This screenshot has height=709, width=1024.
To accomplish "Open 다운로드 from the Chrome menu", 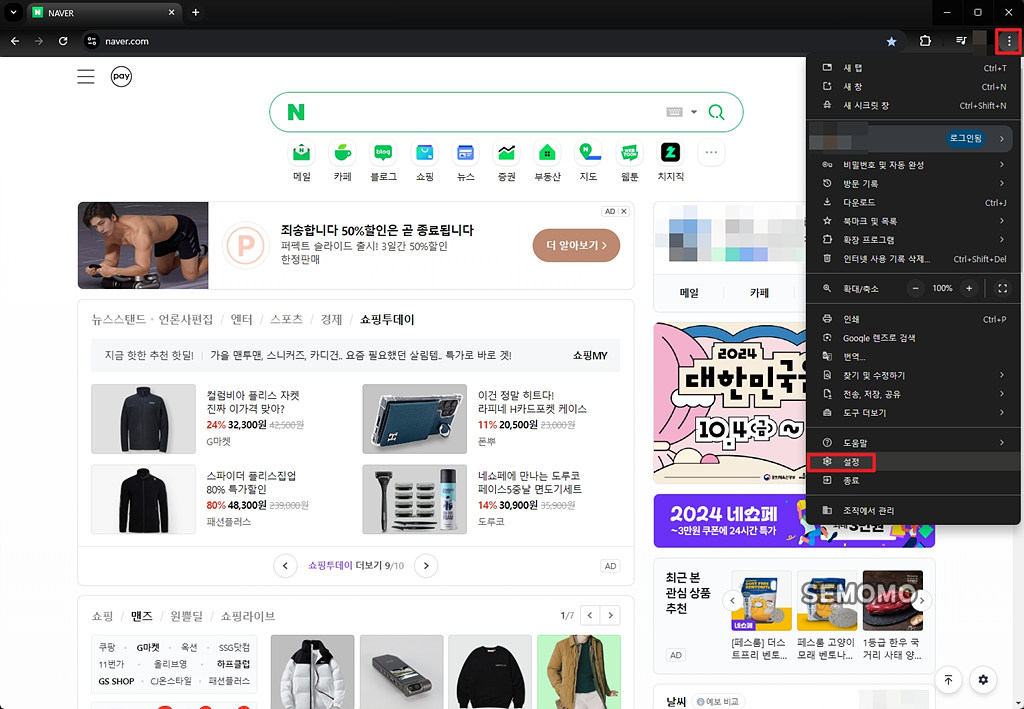I will (x=914, y=202).
